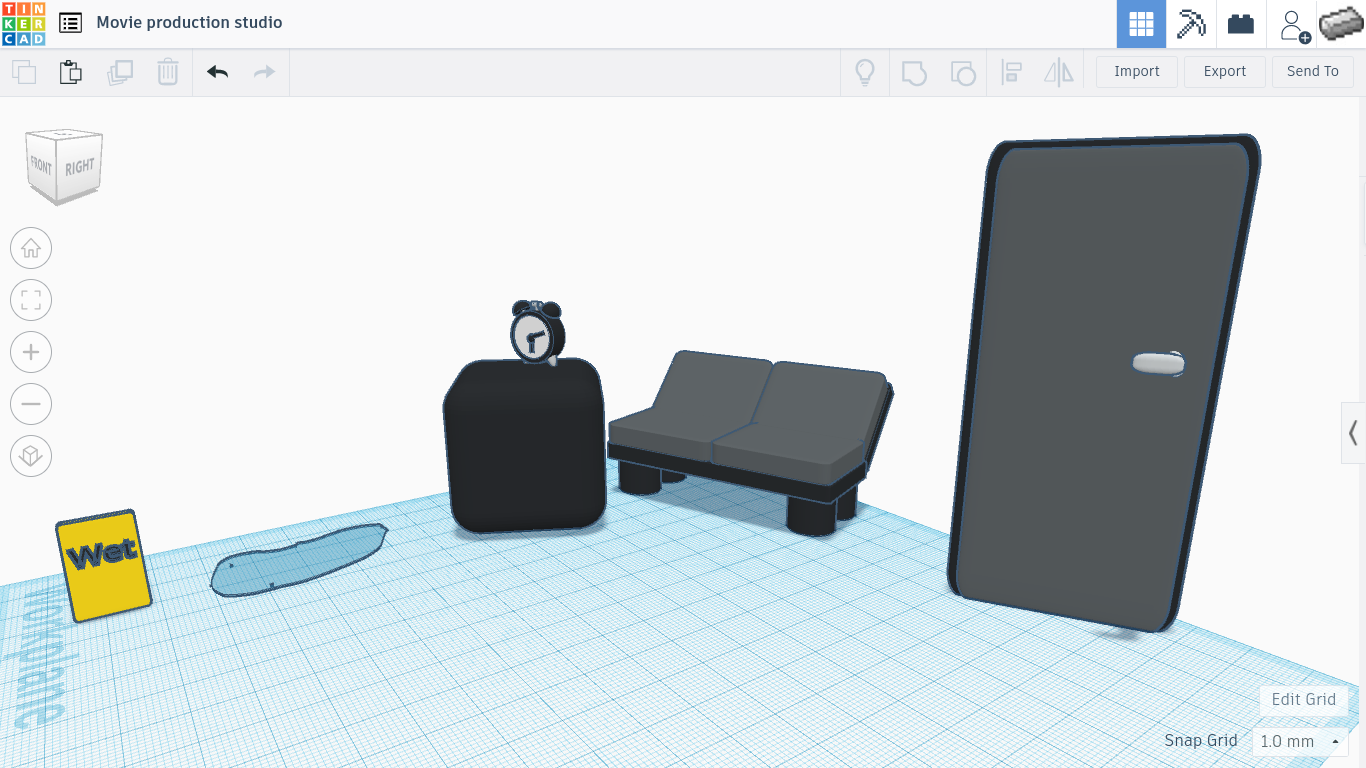Open the Align tool
Image resolution: width=1366 pixels, height=768 pixels.
(x=1011, y=72)
